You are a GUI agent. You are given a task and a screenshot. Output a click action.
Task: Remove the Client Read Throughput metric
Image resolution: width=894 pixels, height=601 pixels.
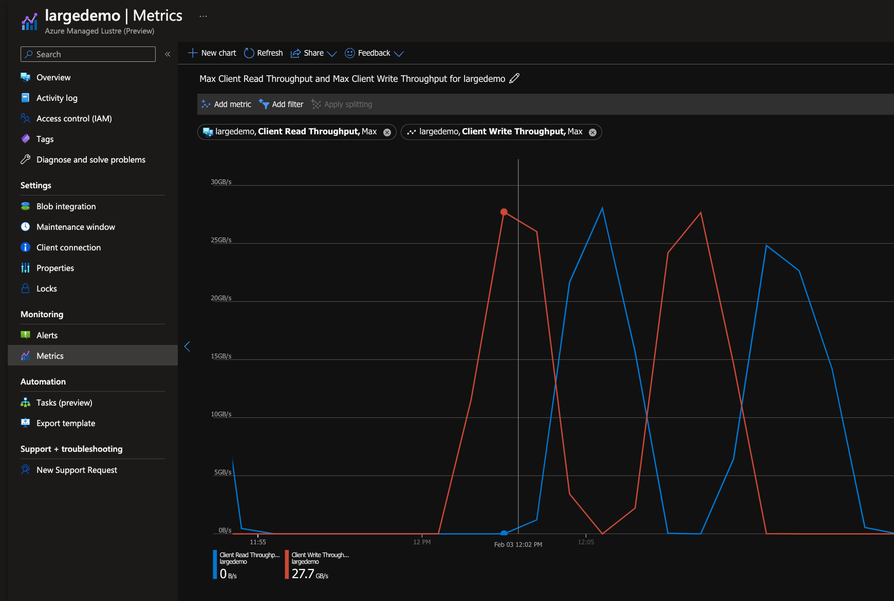pyautogui.click(x=387, y=132)
